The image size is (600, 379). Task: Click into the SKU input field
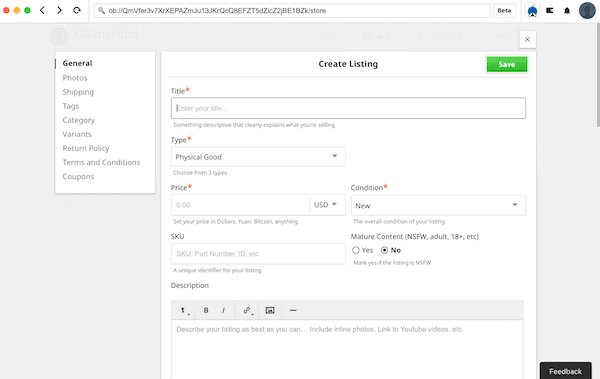click(258, 253)
